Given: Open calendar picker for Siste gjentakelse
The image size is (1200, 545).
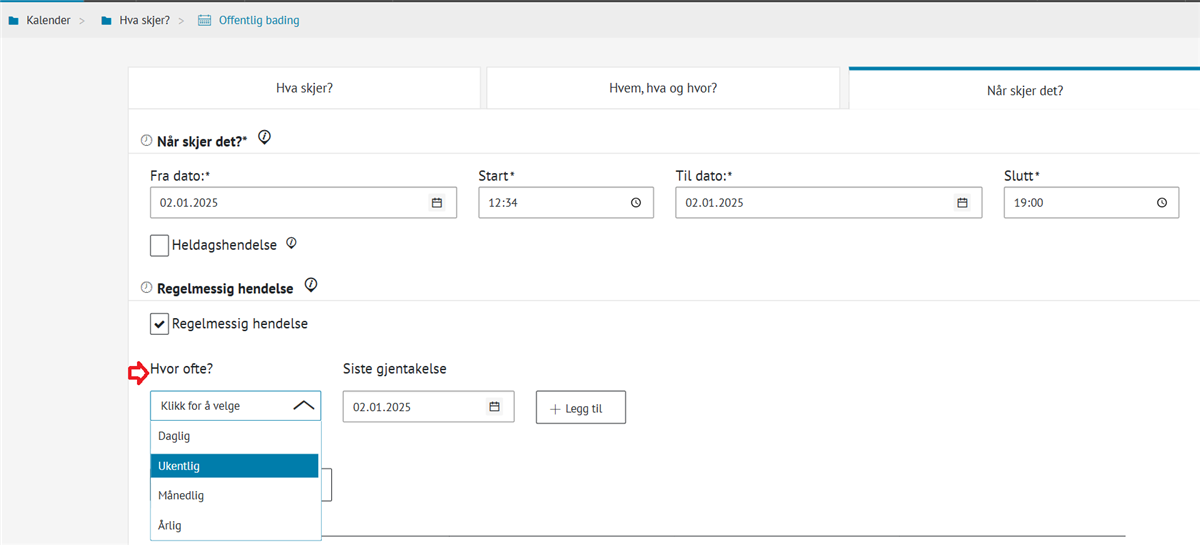Looking at the screenshot, I should pos(494,407).
